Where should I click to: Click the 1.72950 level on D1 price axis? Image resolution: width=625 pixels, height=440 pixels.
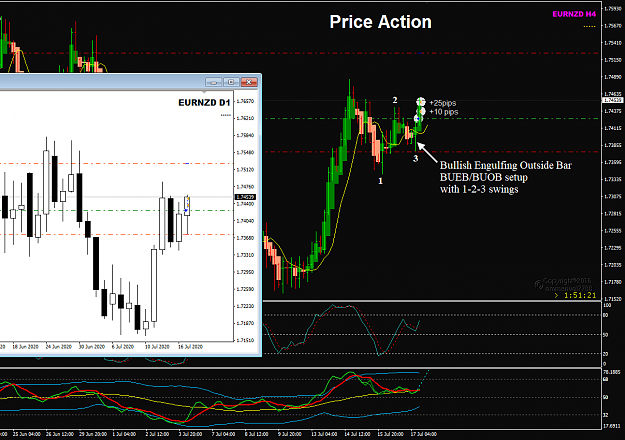point(246,272)
